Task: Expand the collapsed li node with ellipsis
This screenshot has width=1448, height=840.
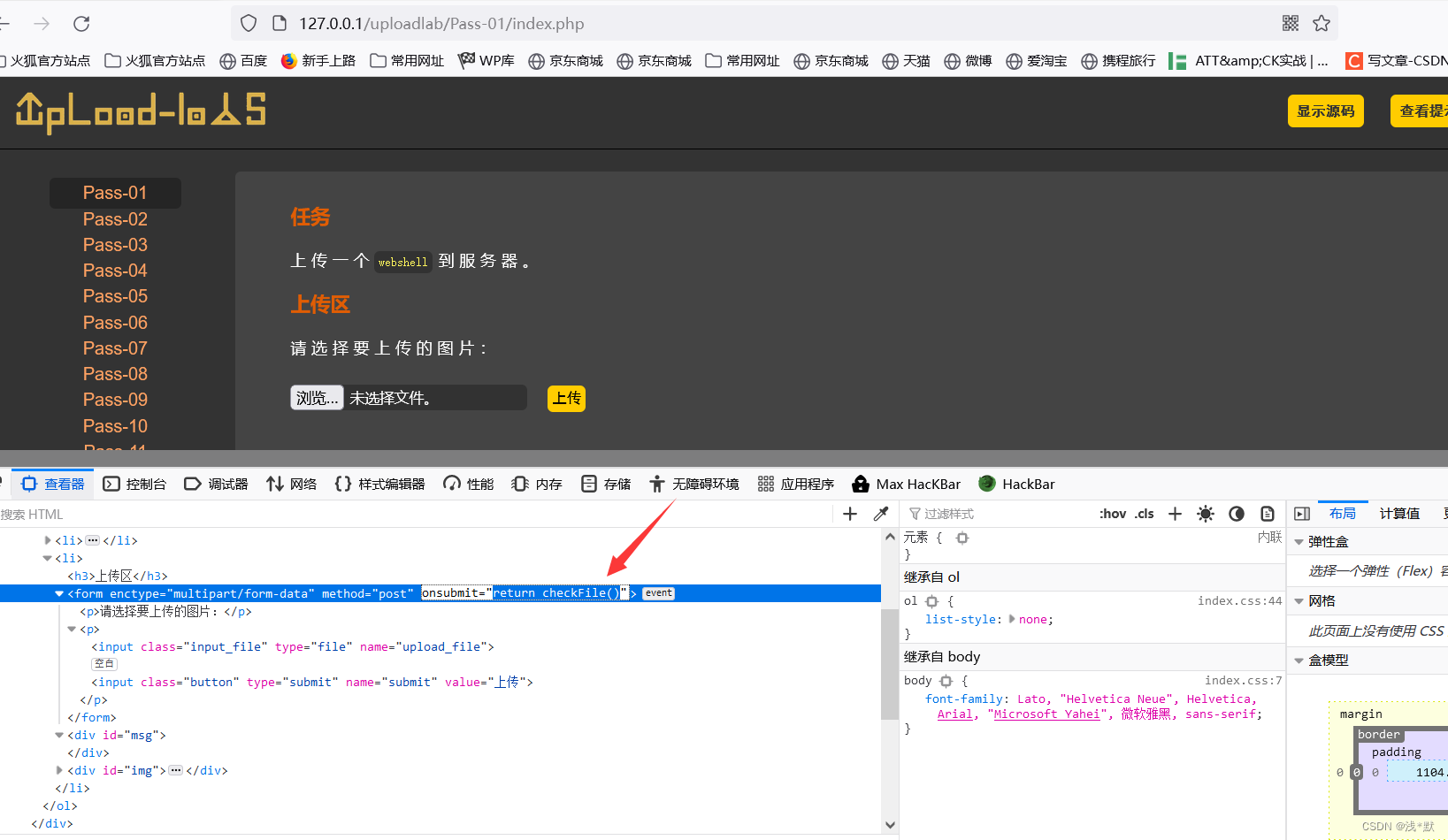Action: 47,540
